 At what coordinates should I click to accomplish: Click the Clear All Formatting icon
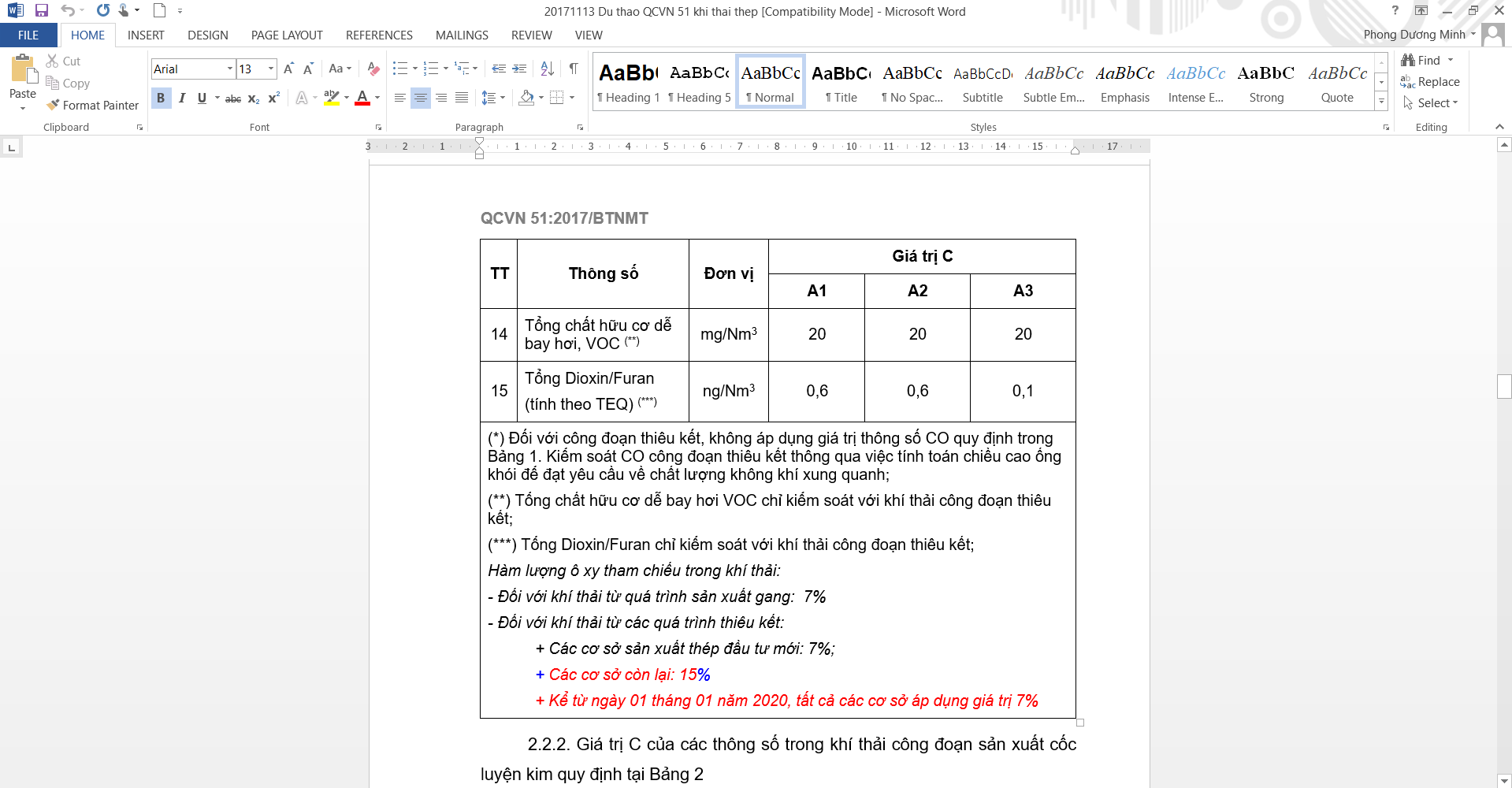pyautogui.click(x=373, y=69)
